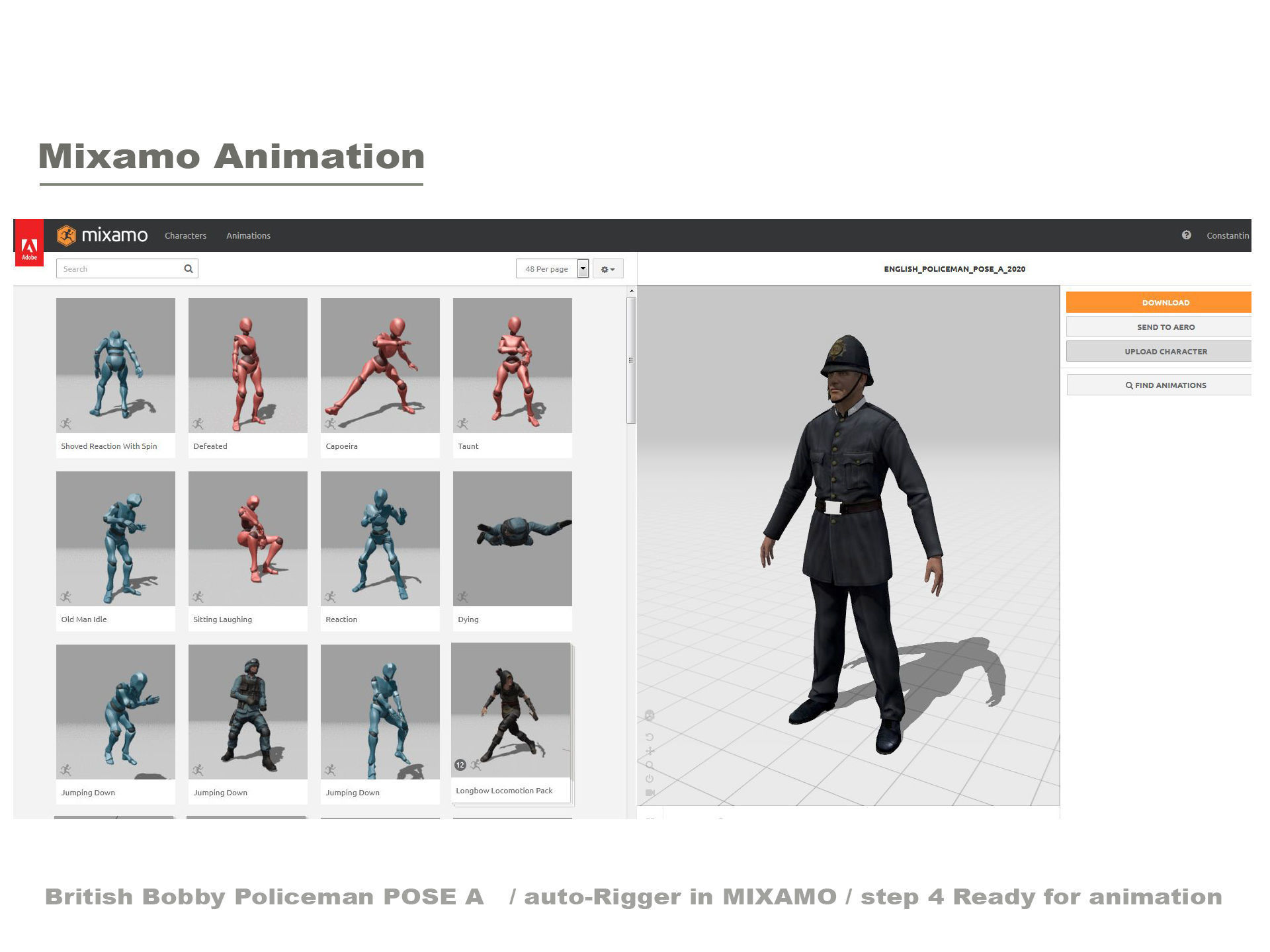Select Shoved Reaction With Spin thumbnail
Image resolution: width=1270 pixels, height=952 pixels.
(116, 366)
